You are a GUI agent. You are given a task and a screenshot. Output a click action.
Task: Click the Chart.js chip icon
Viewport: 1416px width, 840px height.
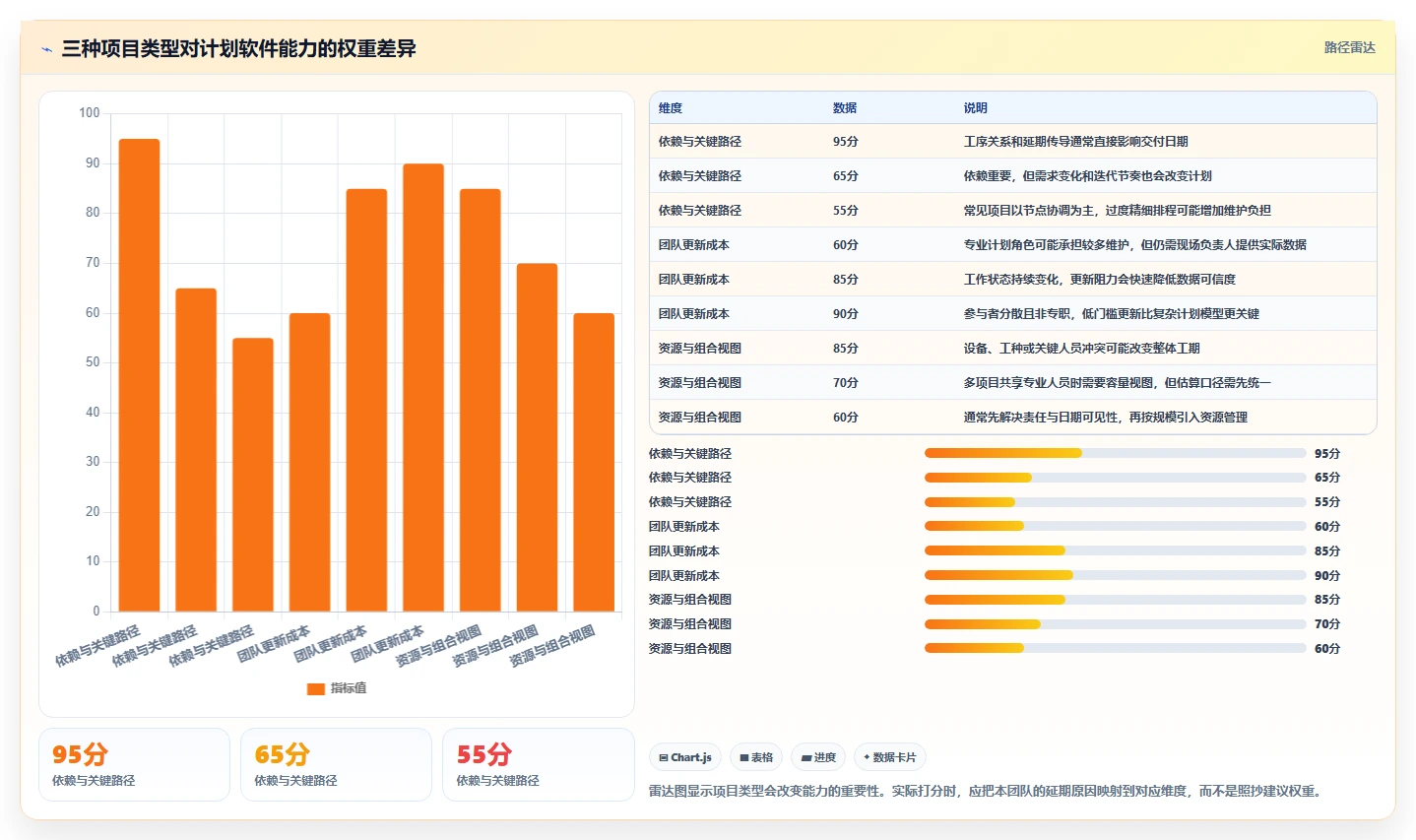(x=664, y=758)
